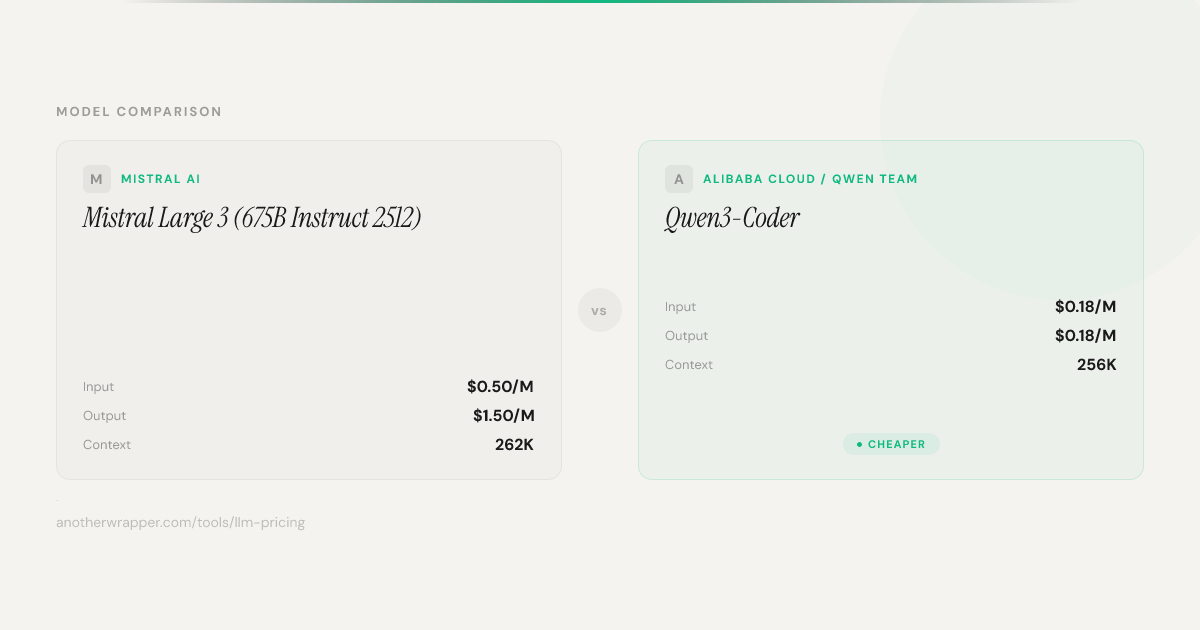The image size is (1200, 630).
Task: Select the Cheaper badge on Qwen3-Coder card
Action: (891, 444)
